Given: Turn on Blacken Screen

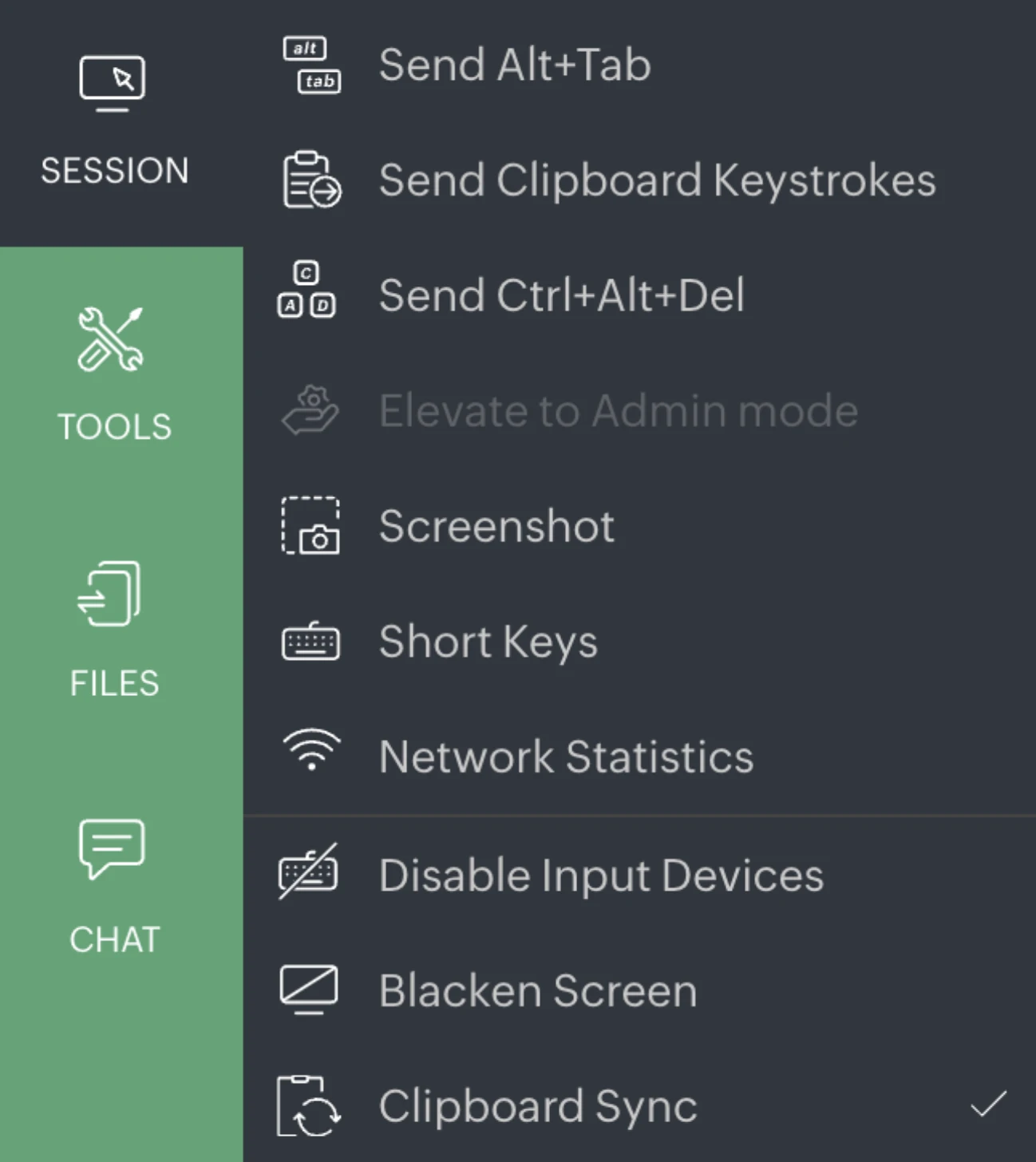Looking at the screenshot, I should (537, 990).
